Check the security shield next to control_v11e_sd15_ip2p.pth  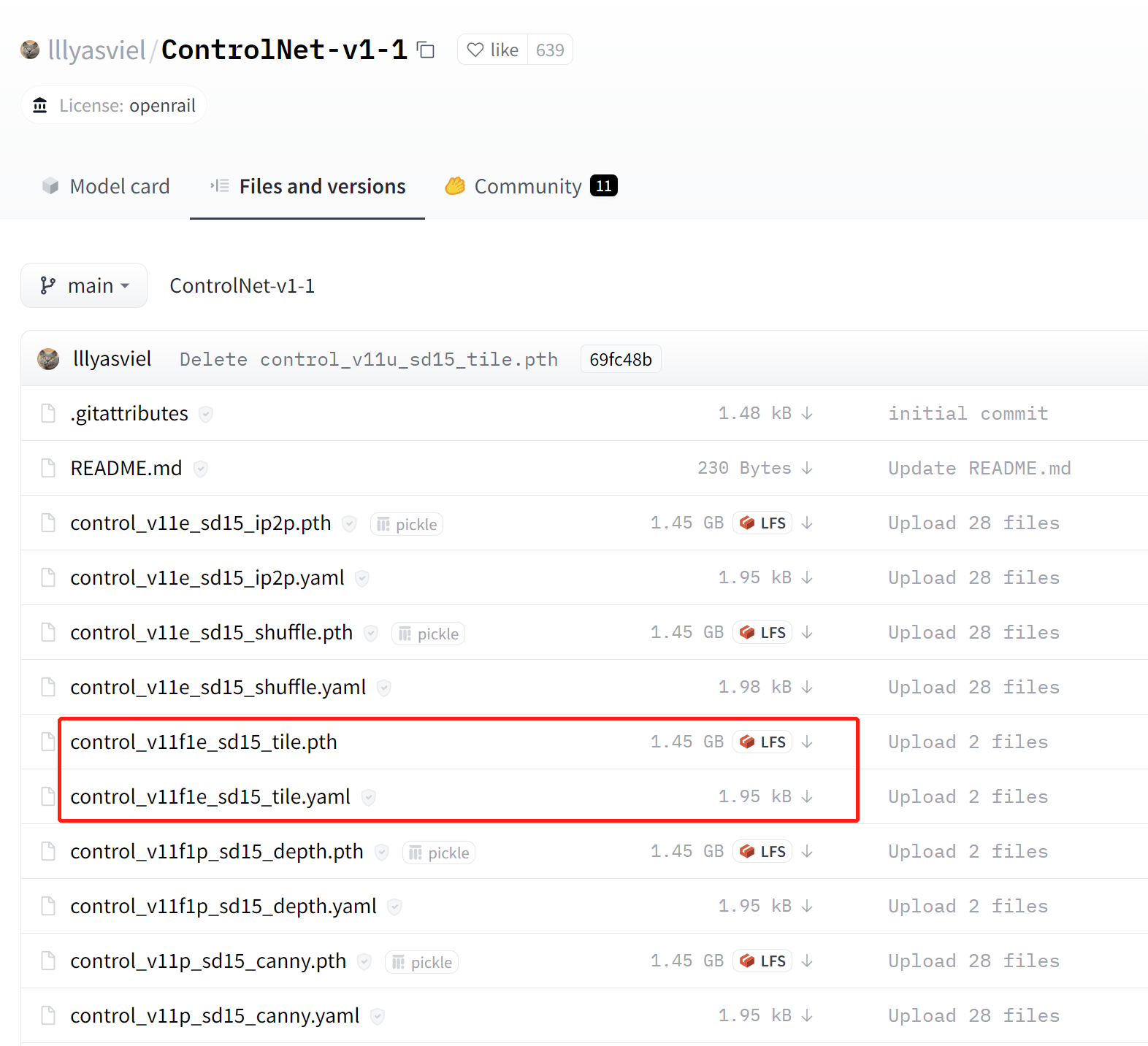click(349, 523)
